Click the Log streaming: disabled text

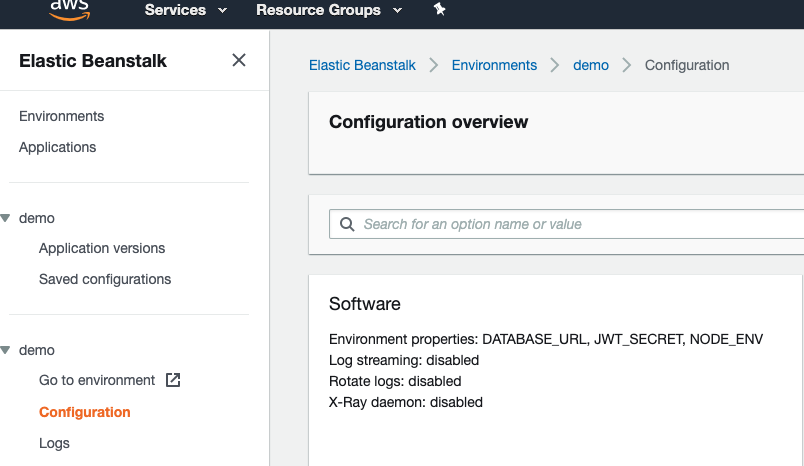(404, 360)
